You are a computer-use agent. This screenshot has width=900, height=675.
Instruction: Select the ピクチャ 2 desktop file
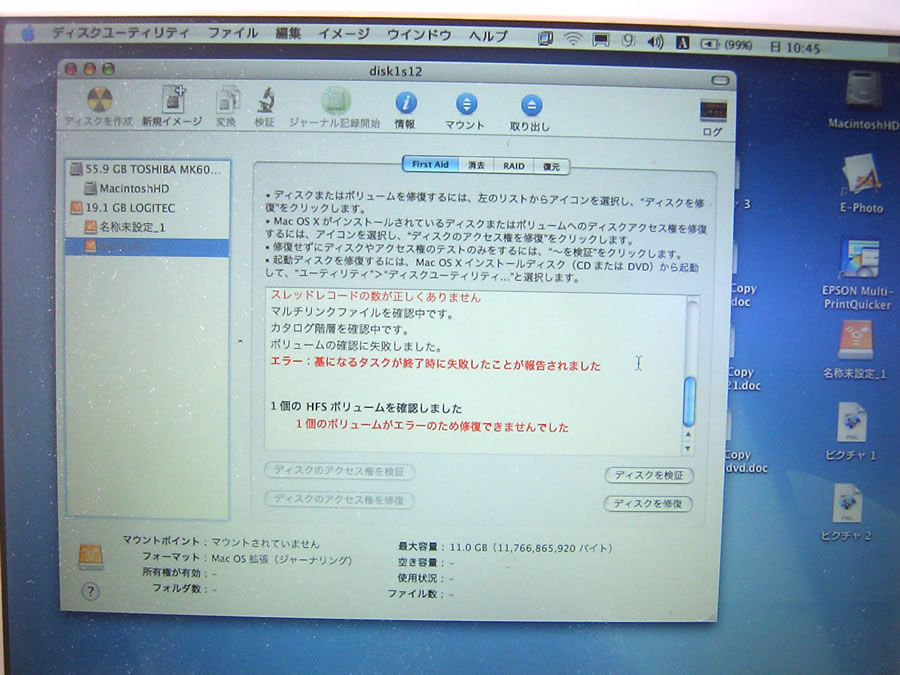click(x=848, y=504)
